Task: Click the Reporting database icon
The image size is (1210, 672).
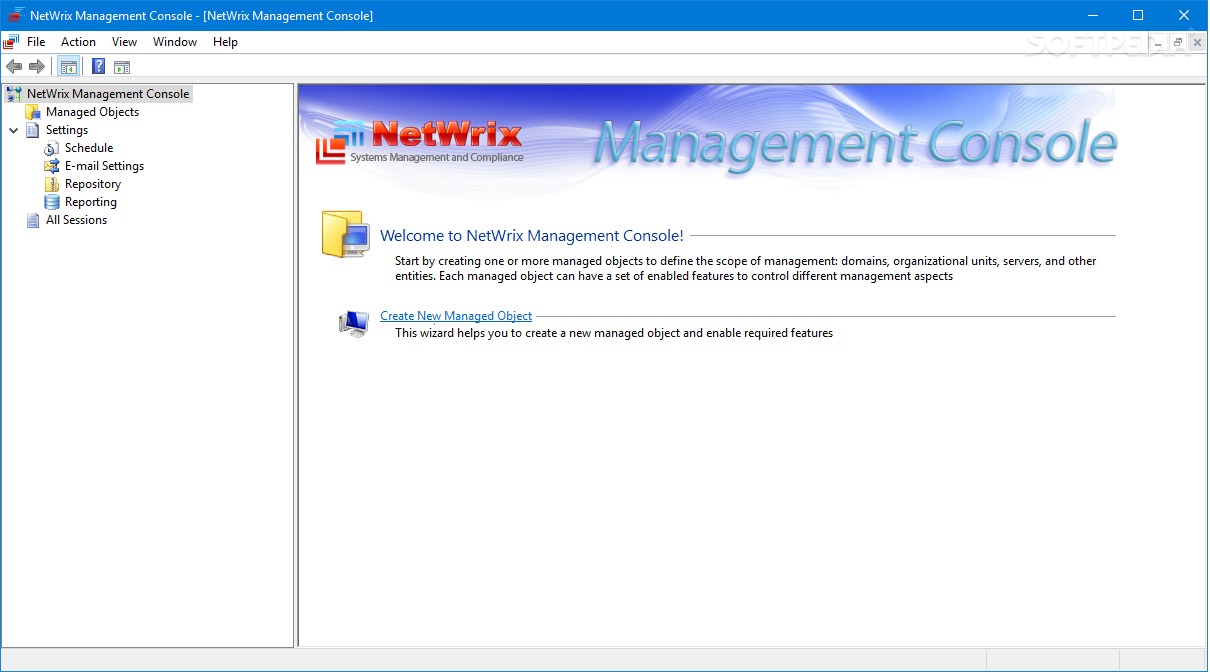Action: [x=52, y=202]
